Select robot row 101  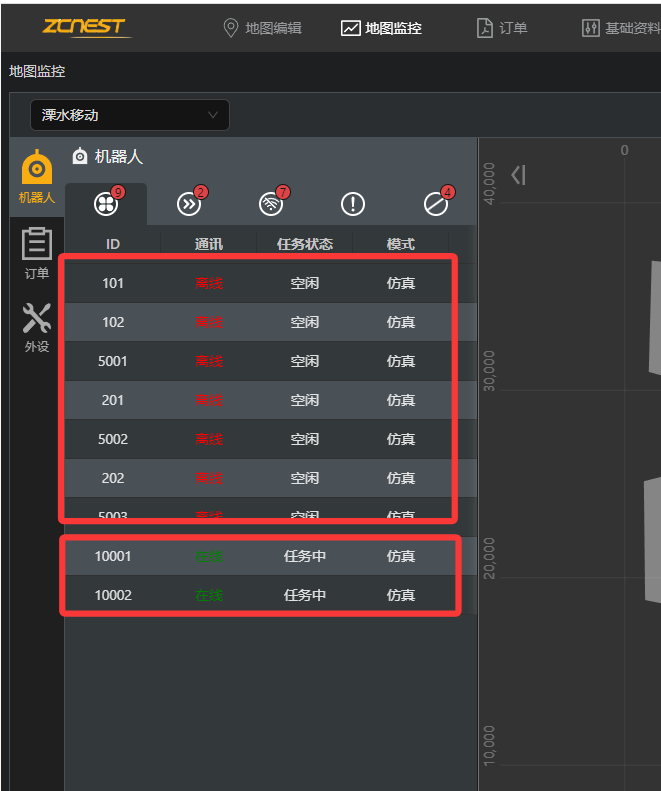(x=270, y=283)
